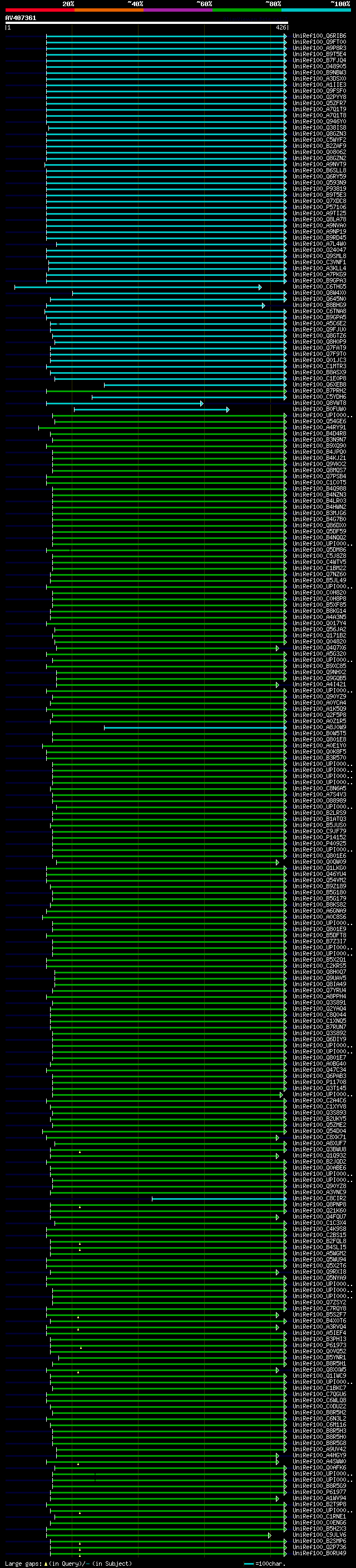Open hit UniRef100_A9P8R3
The image size is (356, 1568).
pos(319,48)
